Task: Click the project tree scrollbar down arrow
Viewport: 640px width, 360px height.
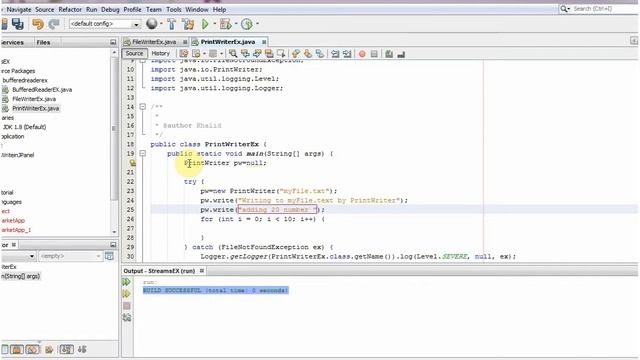Action: (x=114, y=232)
